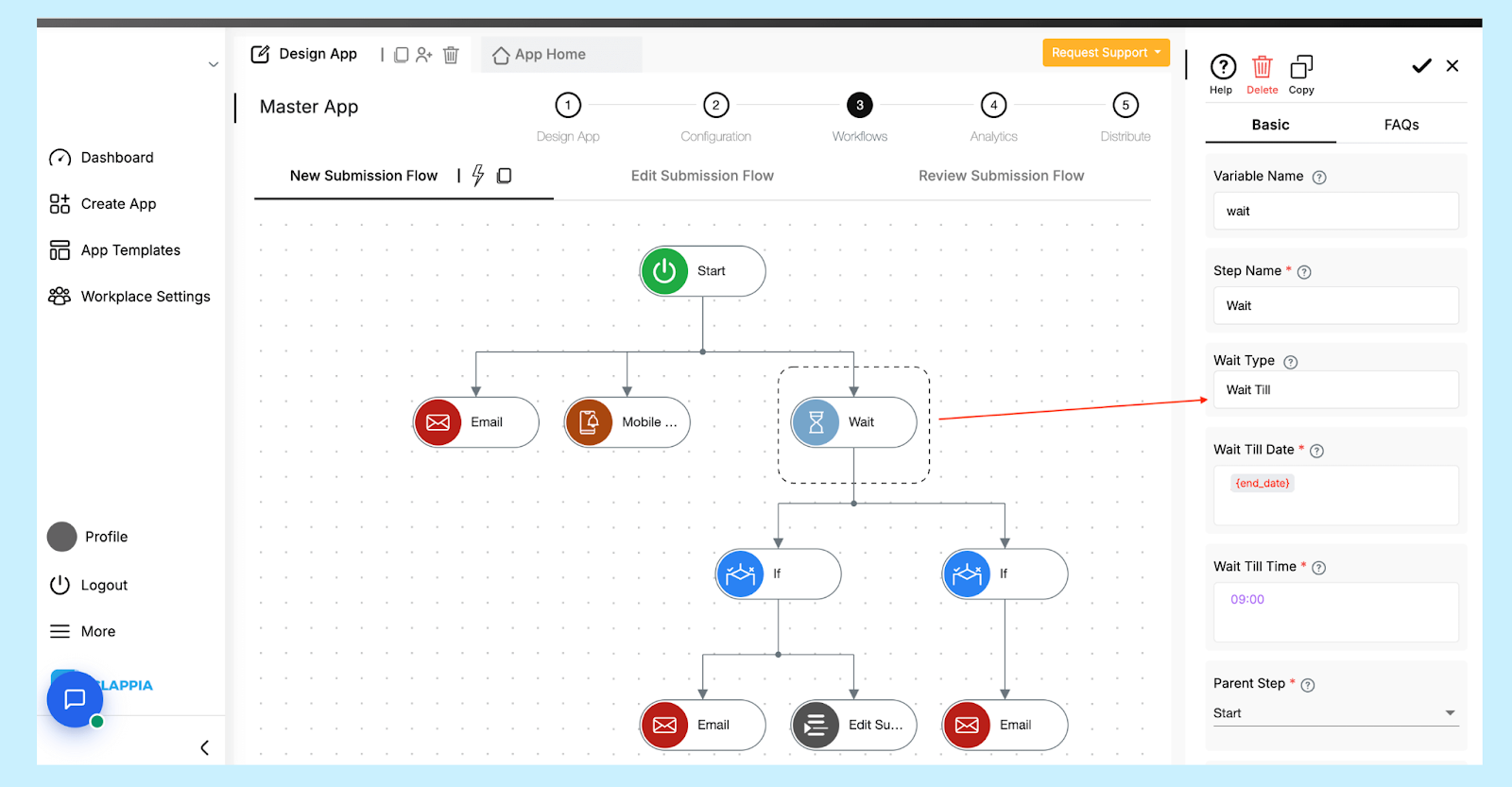Click the Master App title text
Screen dimensions: 1512x787
coord(309,107)
